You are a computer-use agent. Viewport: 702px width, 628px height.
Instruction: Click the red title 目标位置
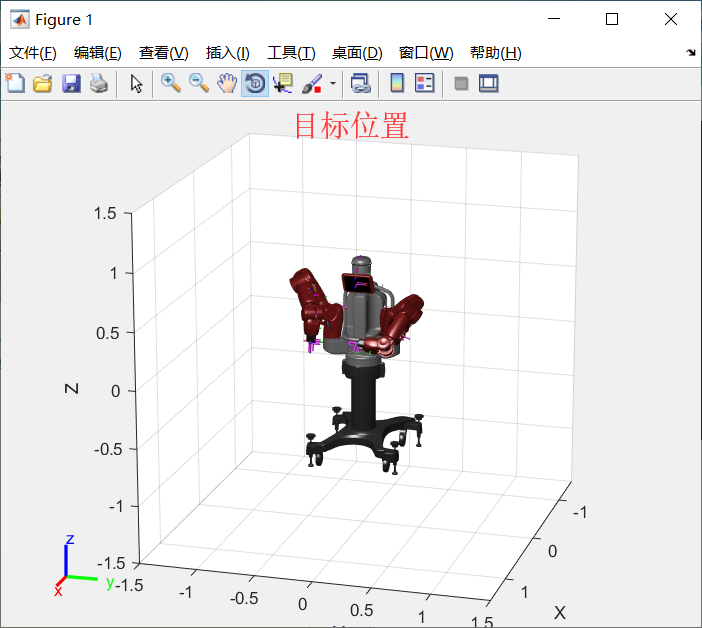pyautogui.click(x=351, y=126)
